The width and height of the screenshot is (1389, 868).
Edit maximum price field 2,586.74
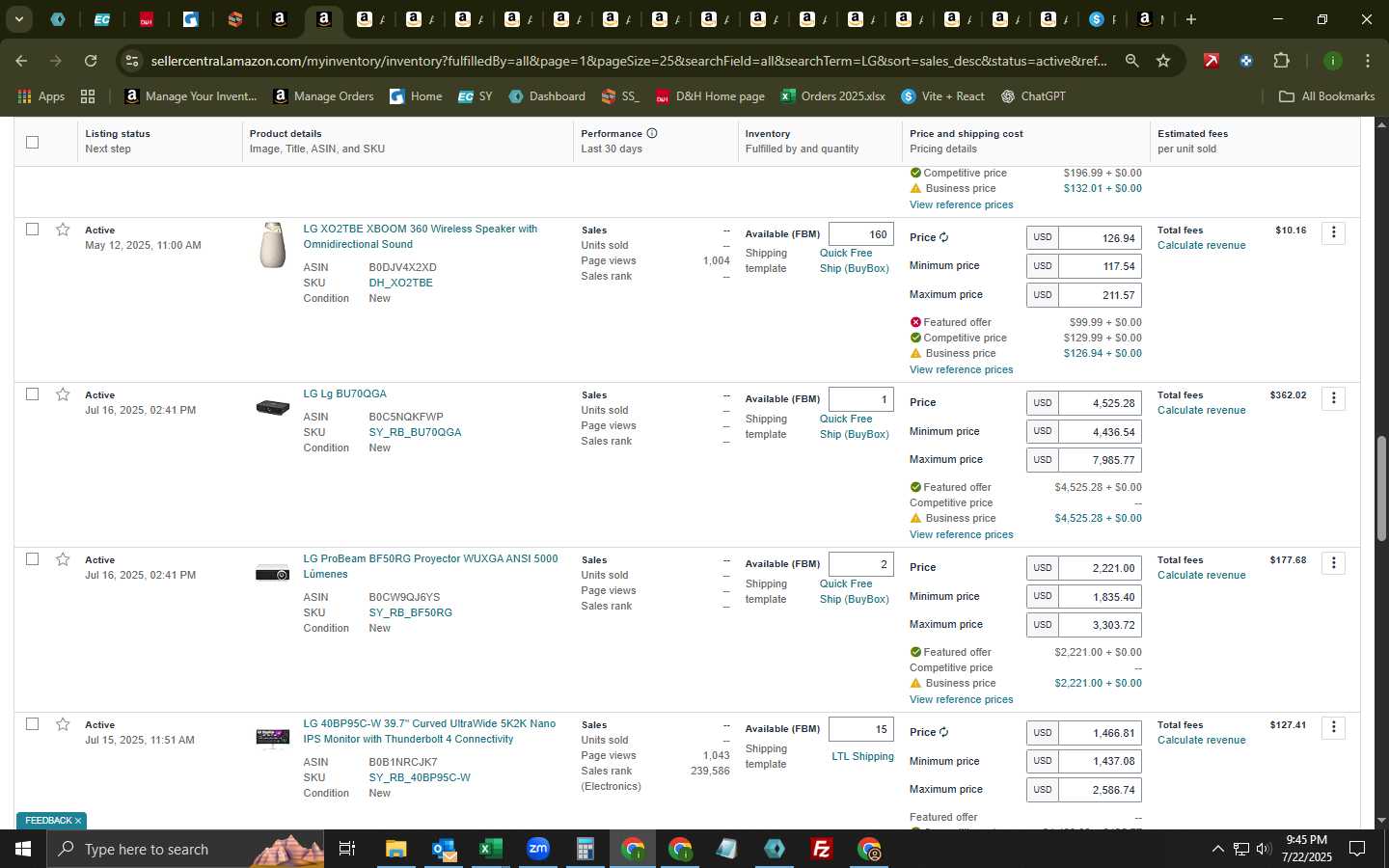(x=1100, y=790)
